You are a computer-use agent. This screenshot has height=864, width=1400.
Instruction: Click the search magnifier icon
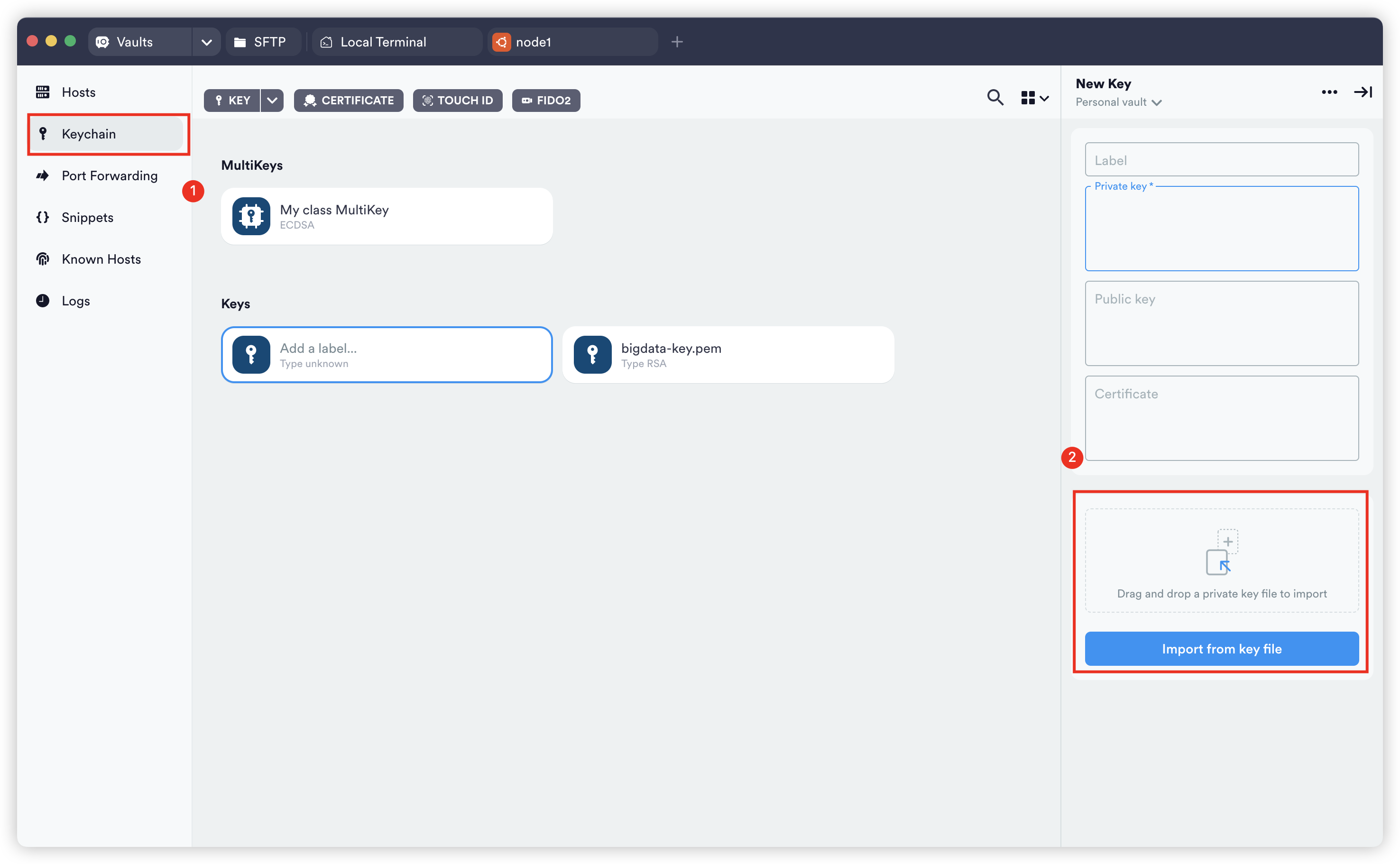[995, 98]
